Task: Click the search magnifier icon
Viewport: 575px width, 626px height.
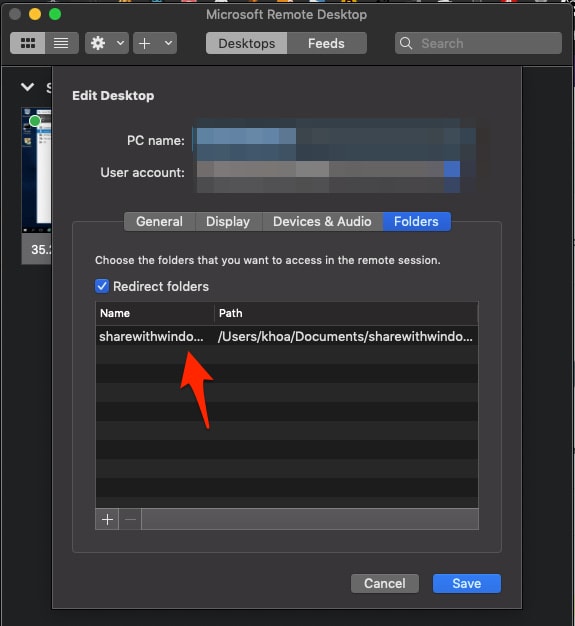Action: [x=406, y=43]
